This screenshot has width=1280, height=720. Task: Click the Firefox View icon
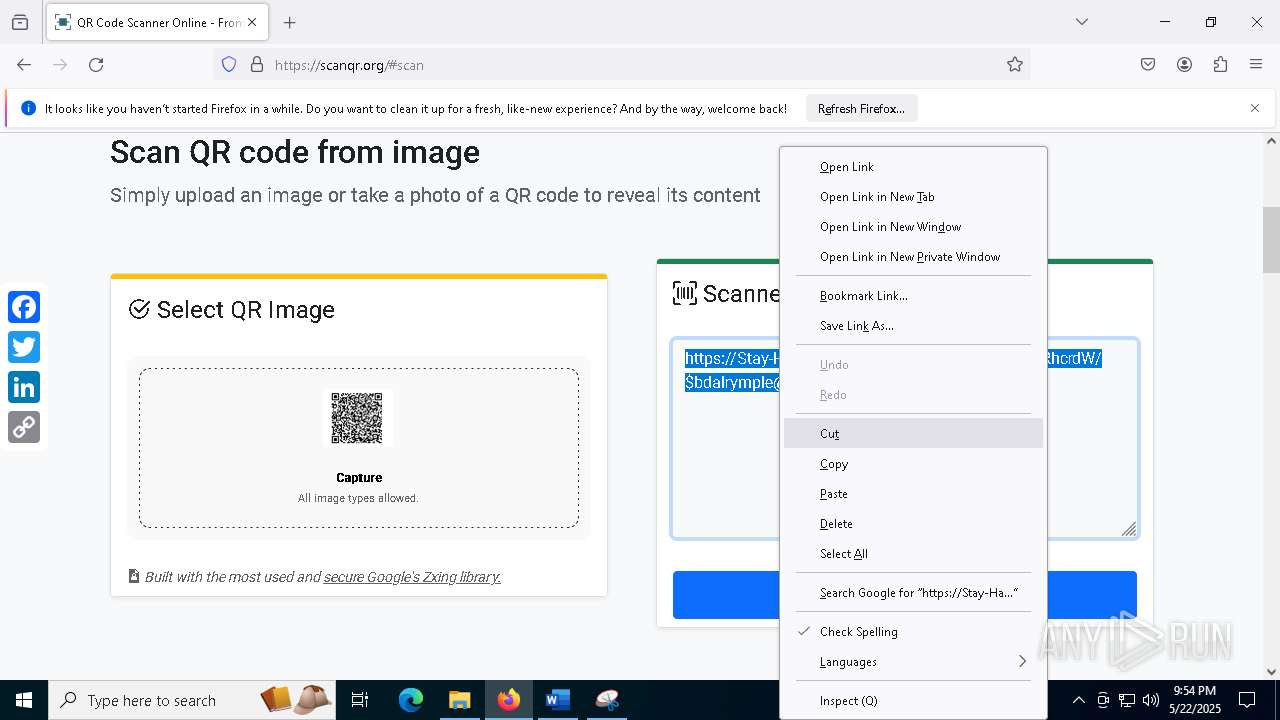click(x=20, y=22)
